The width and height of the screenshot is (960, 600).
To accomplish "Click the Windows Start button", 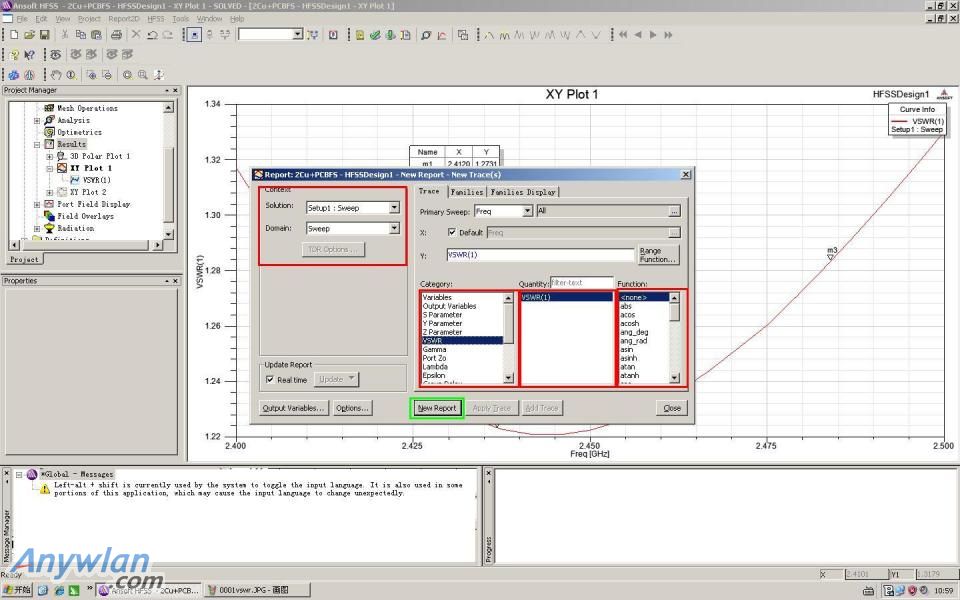I will (x=17, y=590).
